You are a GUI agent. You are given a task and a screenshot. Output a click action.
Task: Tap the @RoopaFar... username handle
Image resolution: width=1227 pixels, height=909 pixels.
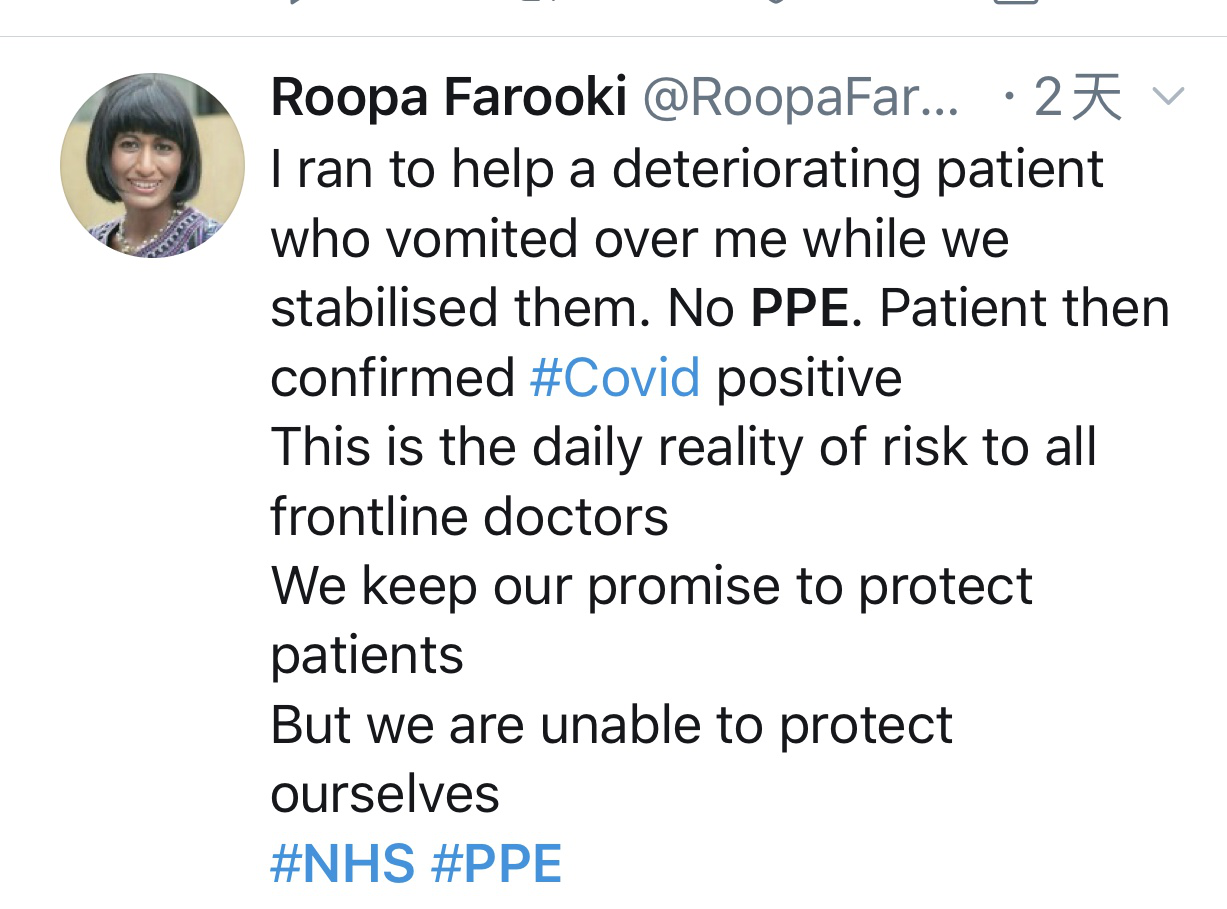(801, 98)
